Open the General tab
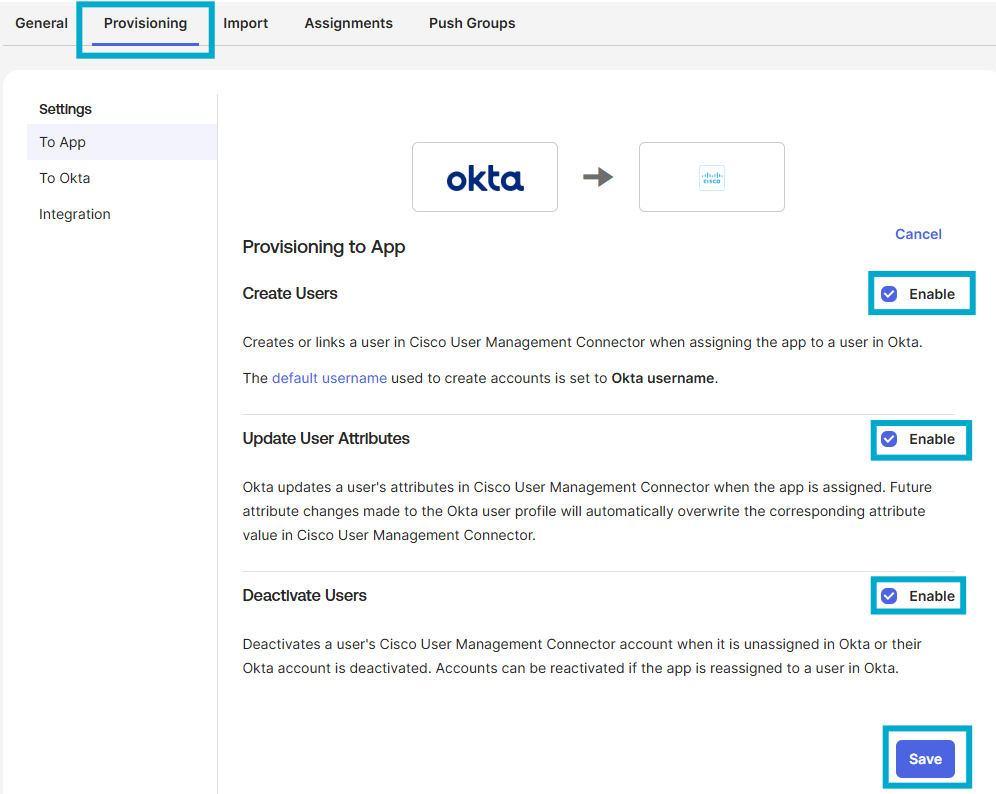 tap(41, 24)
